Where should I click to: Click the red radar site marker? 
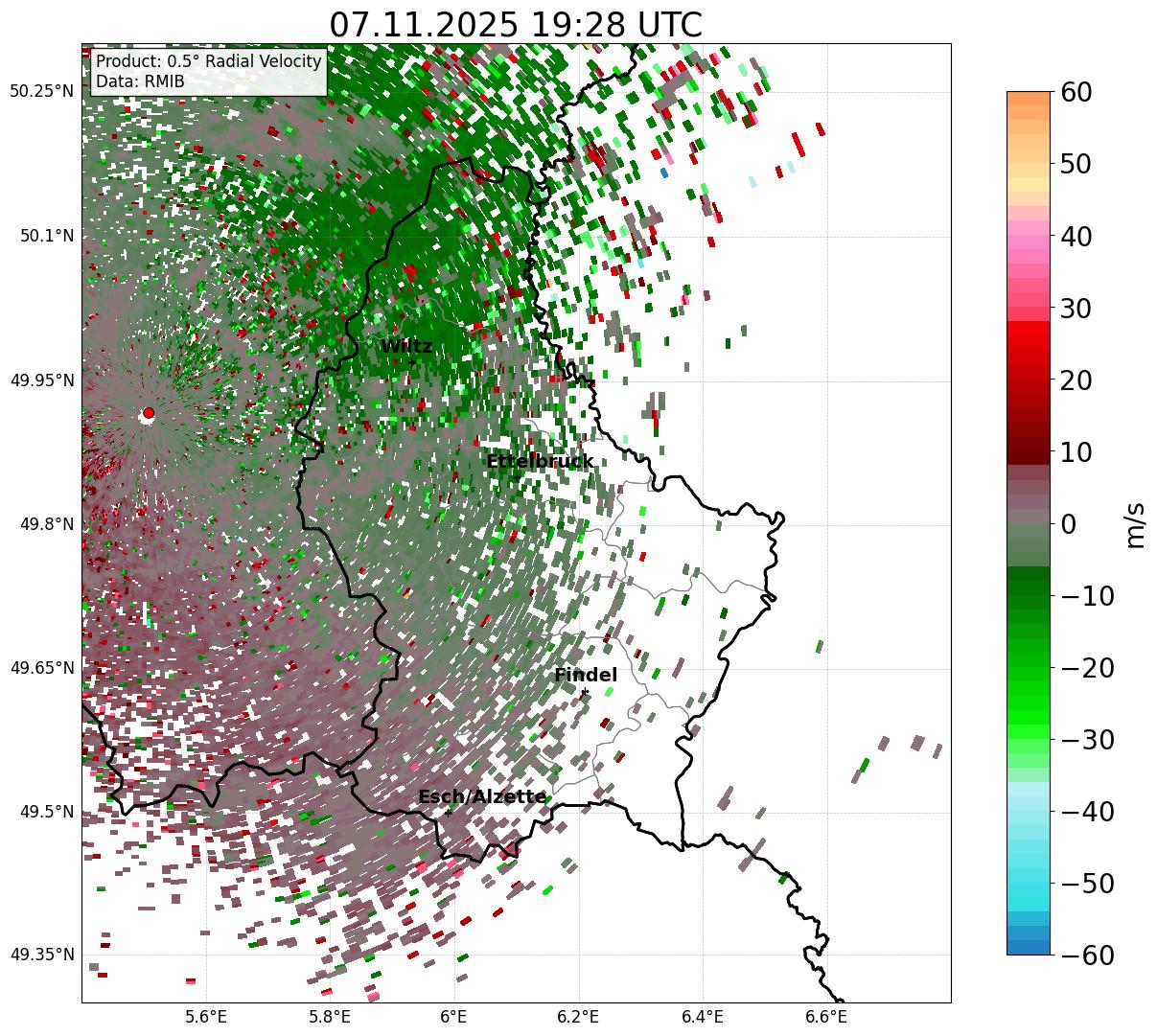(x=148, y=413)
